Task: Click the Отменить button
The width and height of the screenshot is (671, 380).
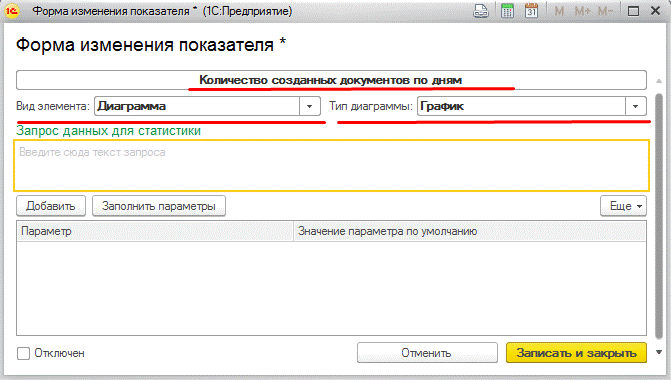Action: pyautogui.click(x=427, y=353)
